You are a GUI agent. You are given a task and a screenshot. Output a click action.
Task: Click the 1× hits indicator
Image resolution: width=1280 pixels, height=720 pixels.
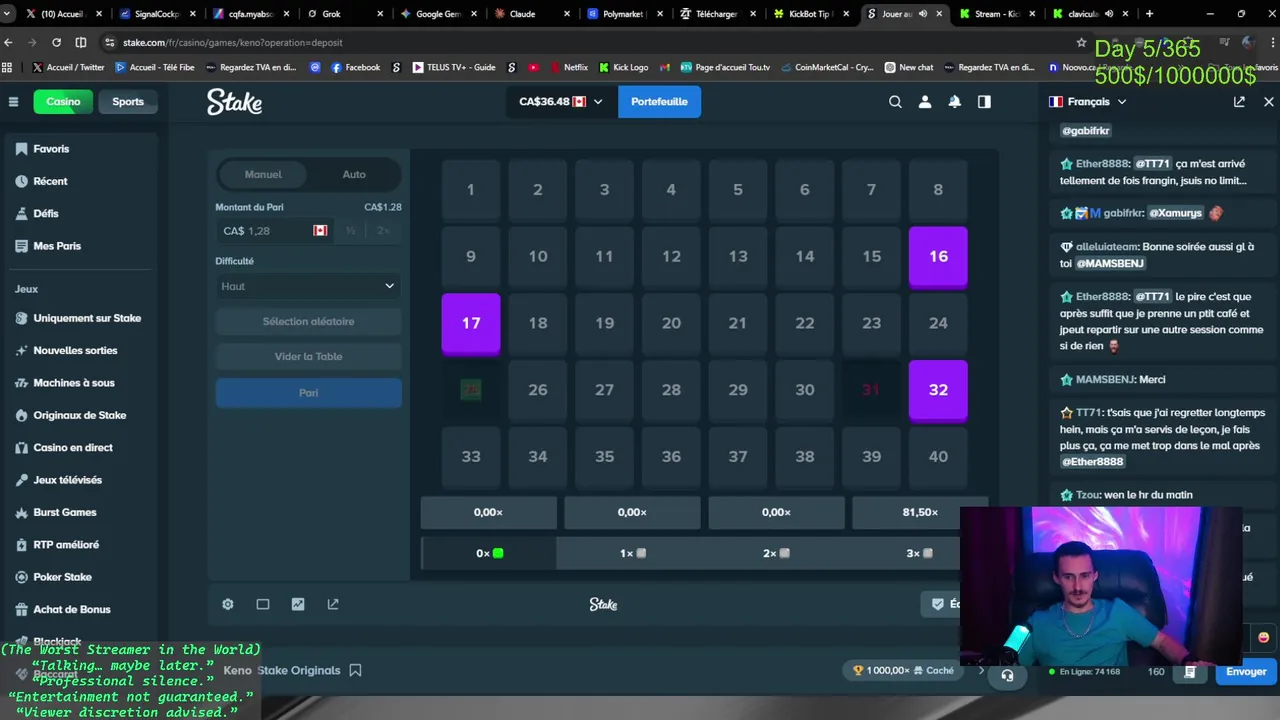(632, 553)
